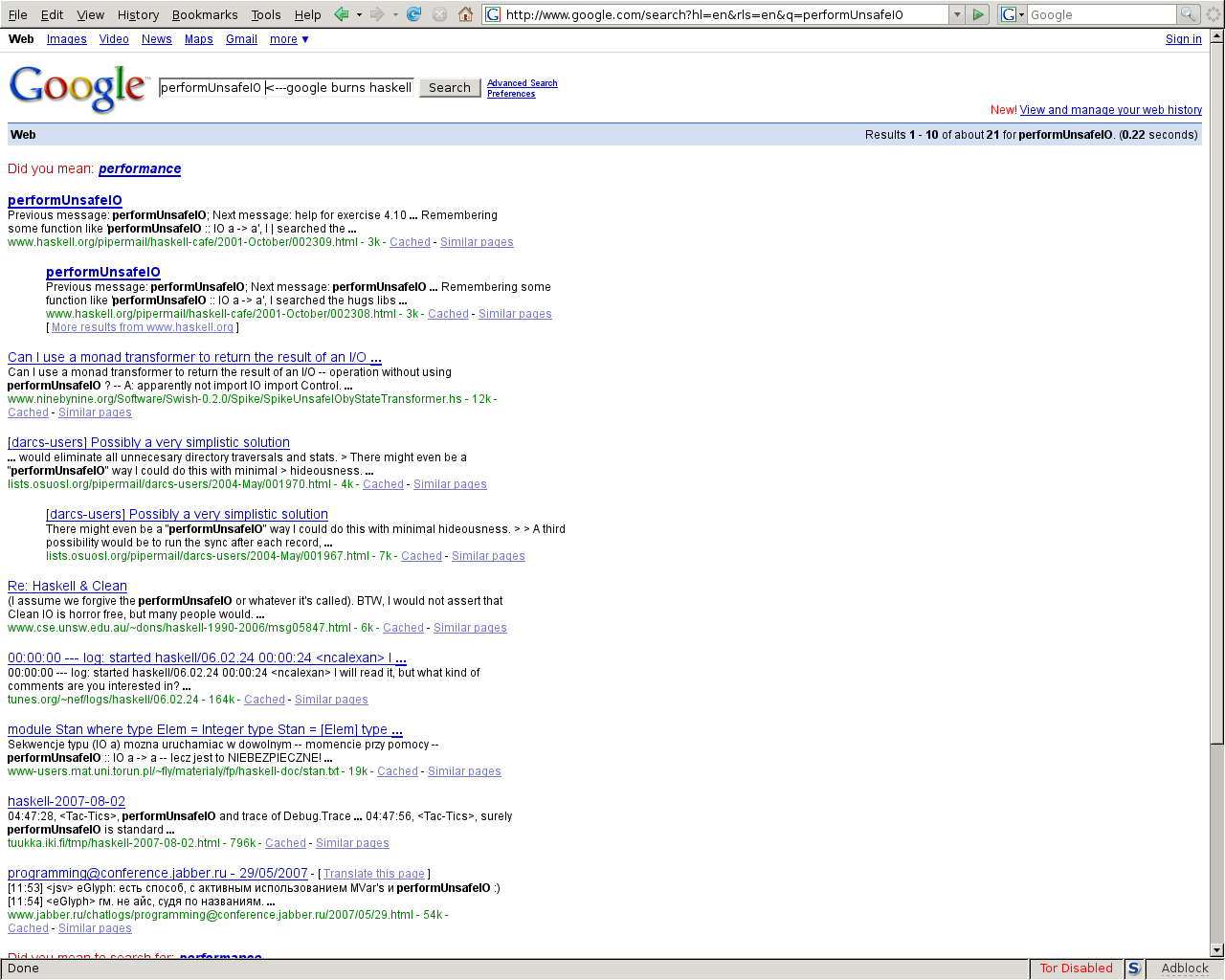Click the throbber activity icon at top right
1225x980 pixels.
click(x=1214, y=14)
